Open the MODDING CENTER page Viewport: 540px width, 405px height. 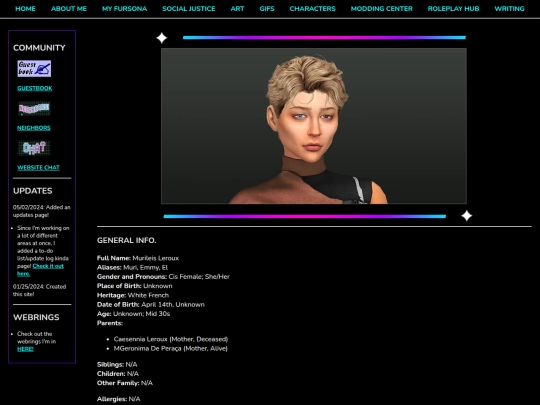tap(382, 9)
